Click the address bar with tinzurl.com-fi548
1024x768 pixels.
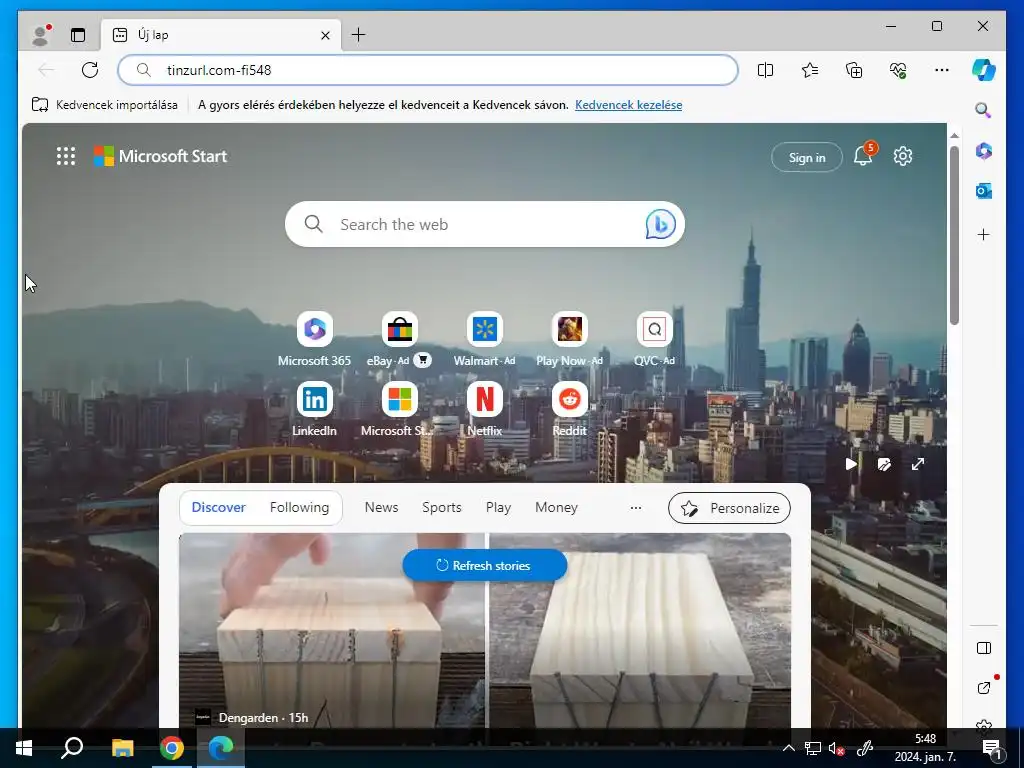pyautogui.click(x=428, y=70)
